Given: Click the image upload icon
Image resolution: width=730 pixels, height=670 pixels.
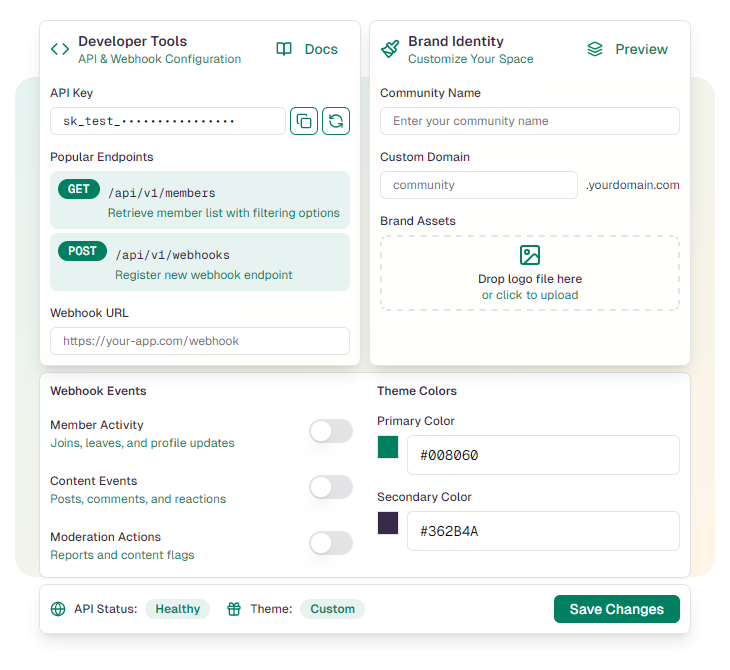Looking at the screenshot, I should click(530, 255).
